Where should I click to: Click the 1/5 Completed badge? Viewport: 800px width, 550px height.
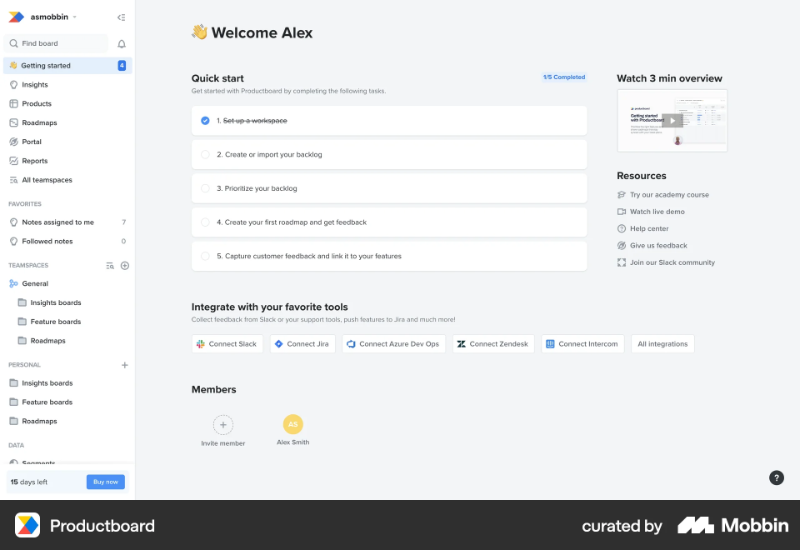point(564,77)
